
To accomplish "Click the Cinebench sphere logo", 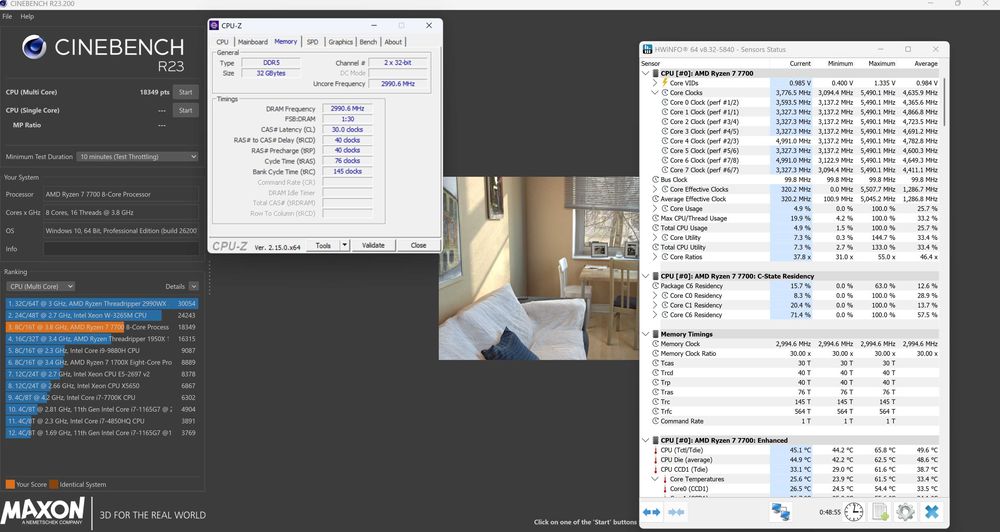I will (x=34, y=47).
